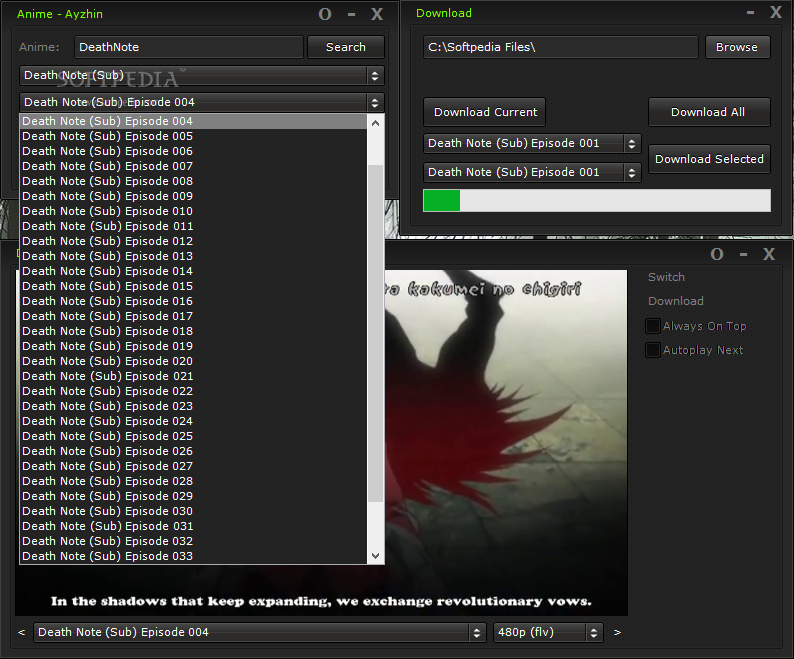
Task: Select Death Note (Sub) Episode 013
Action: point(193,256)
